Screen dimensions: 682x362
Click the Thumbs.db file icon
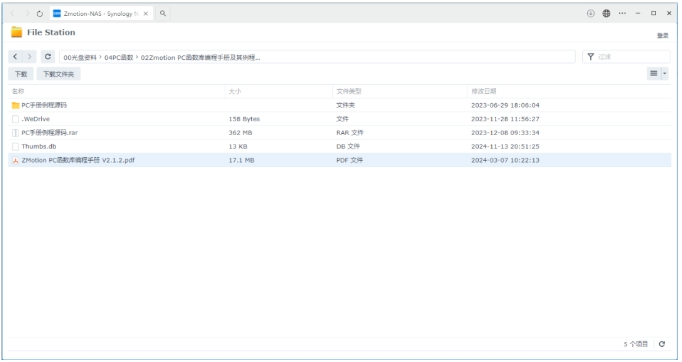(16, 147)
